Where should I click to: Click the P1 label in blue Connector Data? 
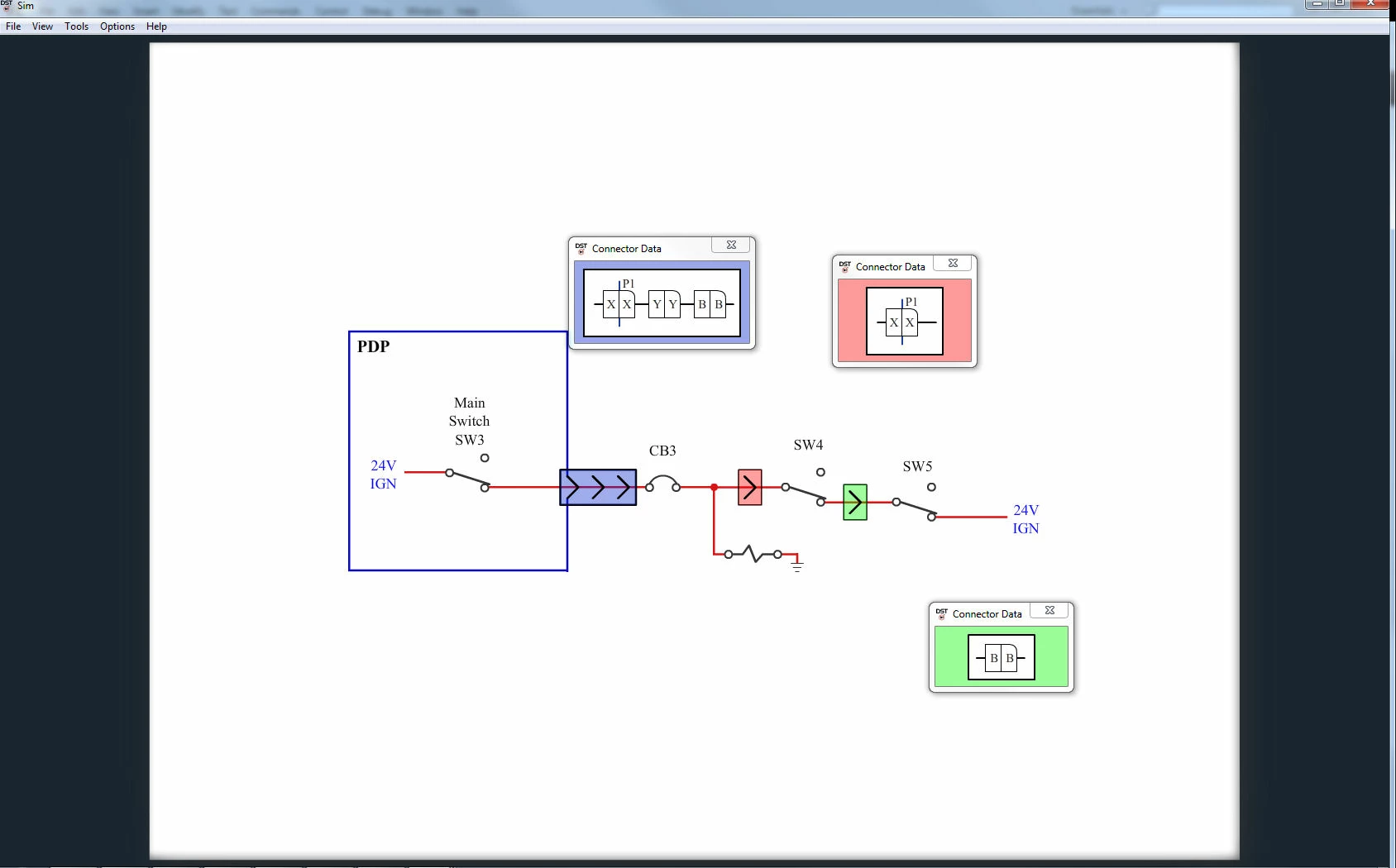629,284
